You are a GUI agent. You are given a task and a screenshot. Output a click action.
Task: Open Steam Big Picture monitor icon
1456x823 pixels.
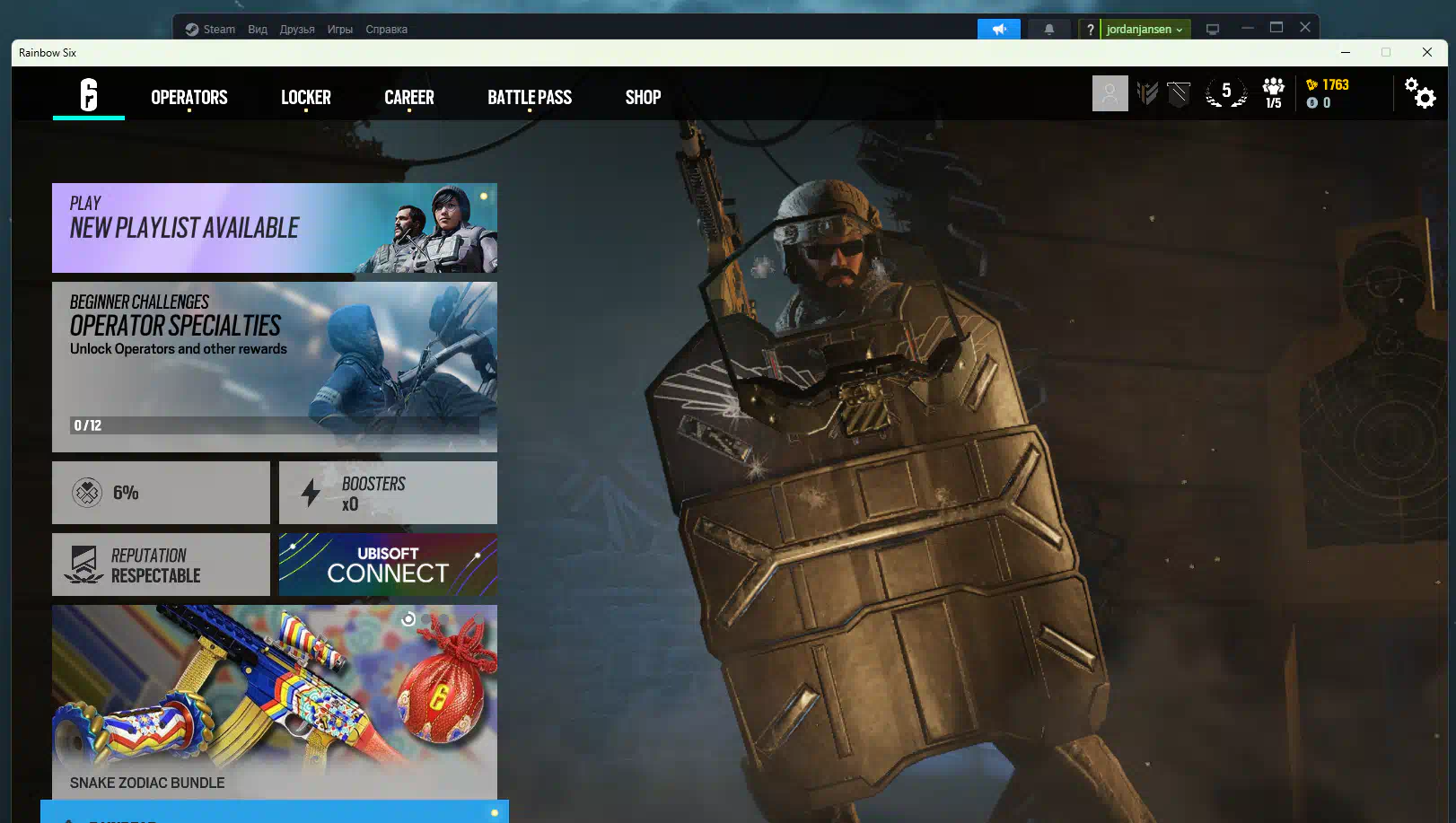[x=1212, y=30]
